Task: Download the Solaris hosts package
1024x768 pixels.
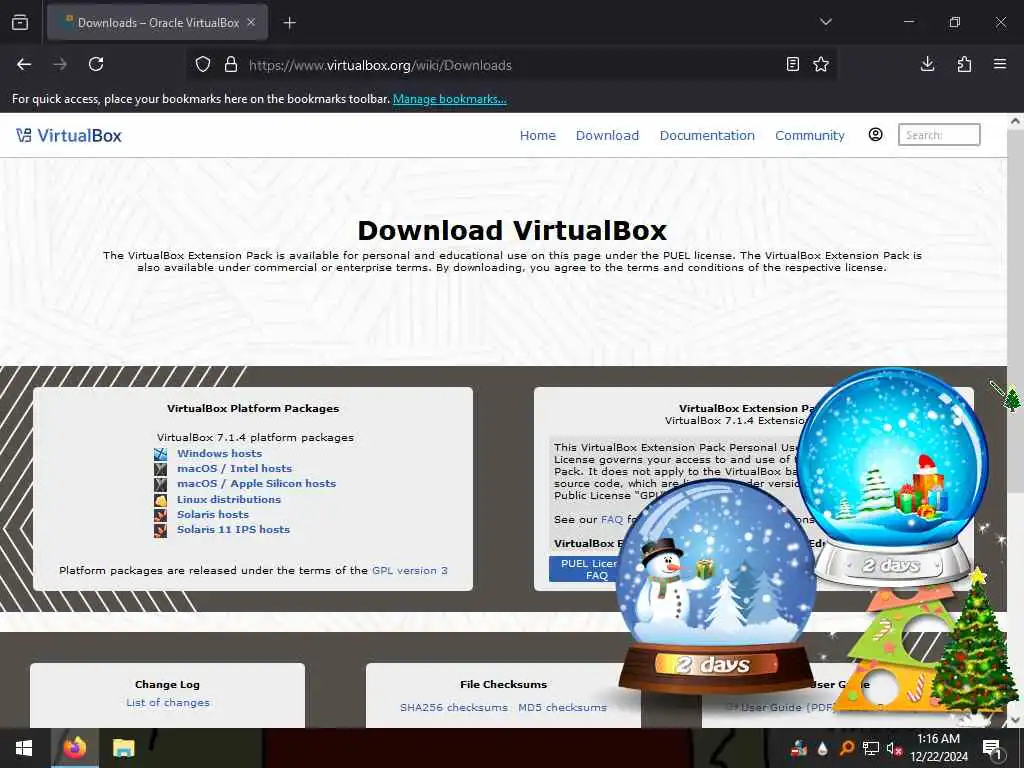Action: (x=213, y=514)
